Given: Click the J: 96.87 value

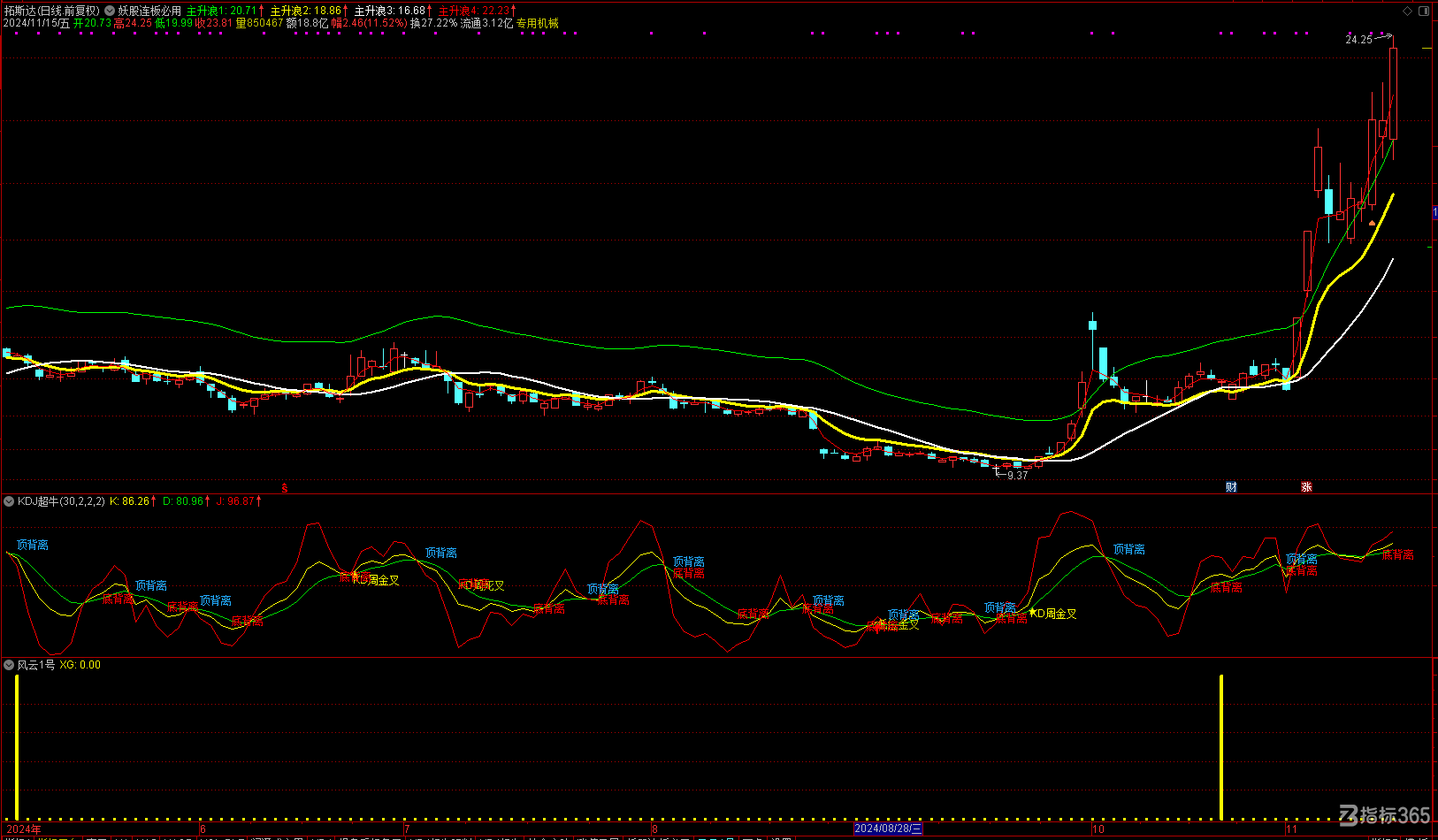Looking at the screenshot, I should click(236, 501).
